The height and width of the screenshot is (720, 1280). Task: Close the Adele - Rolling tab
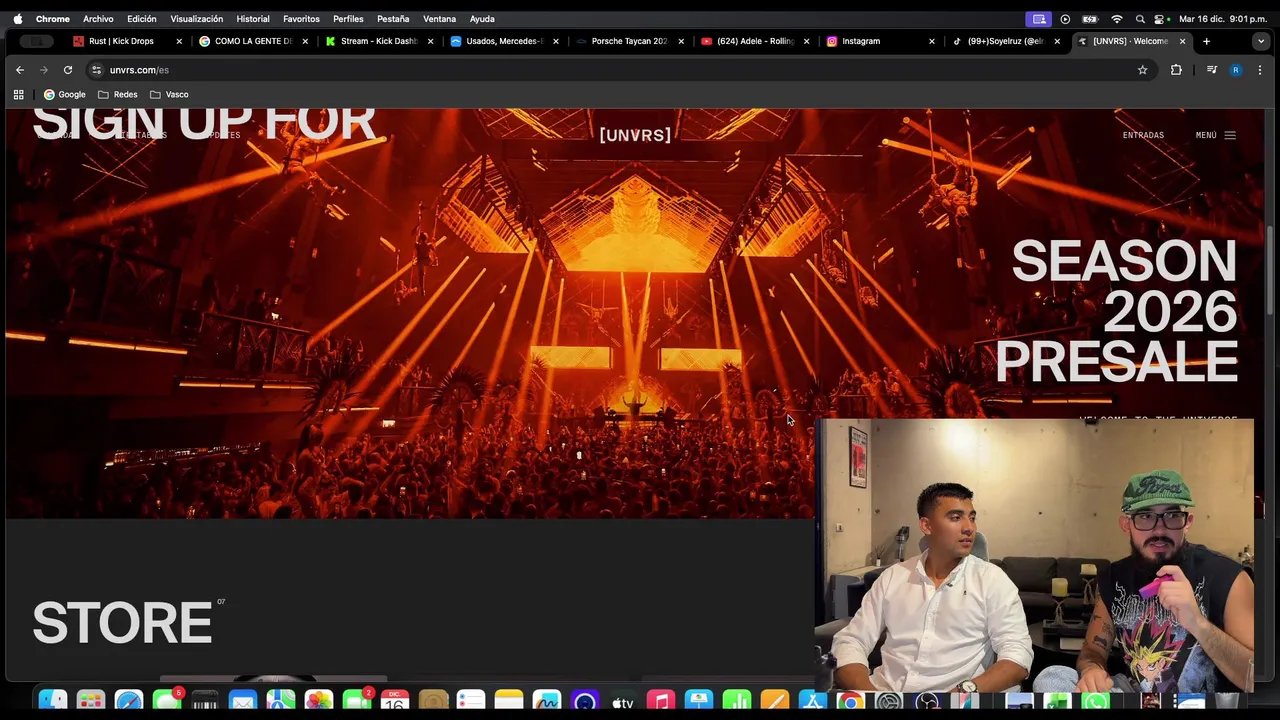[807, 41]
